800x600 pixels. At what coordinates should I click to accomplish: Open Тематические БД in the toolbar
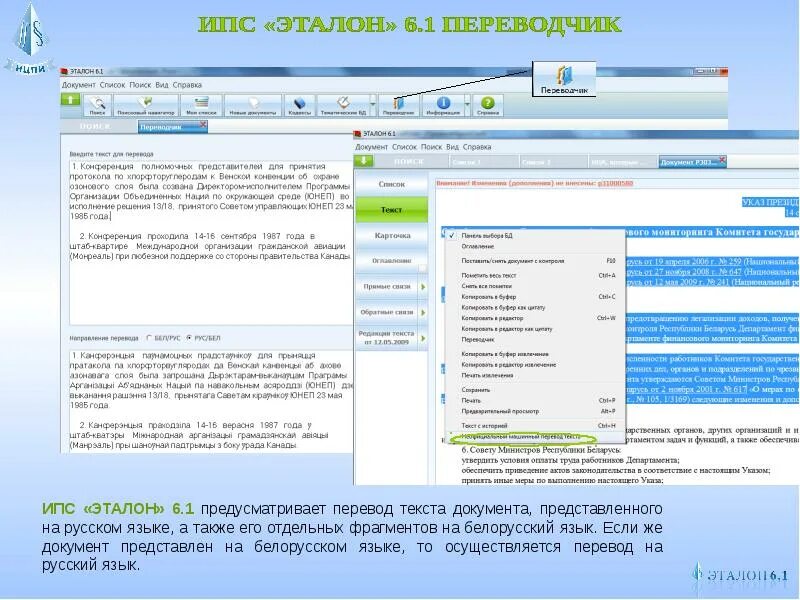(343, 105)
